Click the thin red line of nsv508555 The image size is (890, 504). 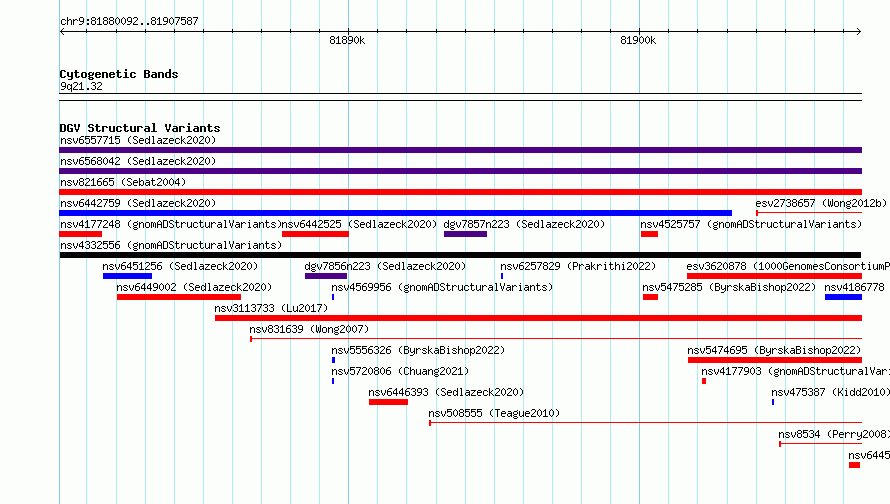[x=645, y=423]
